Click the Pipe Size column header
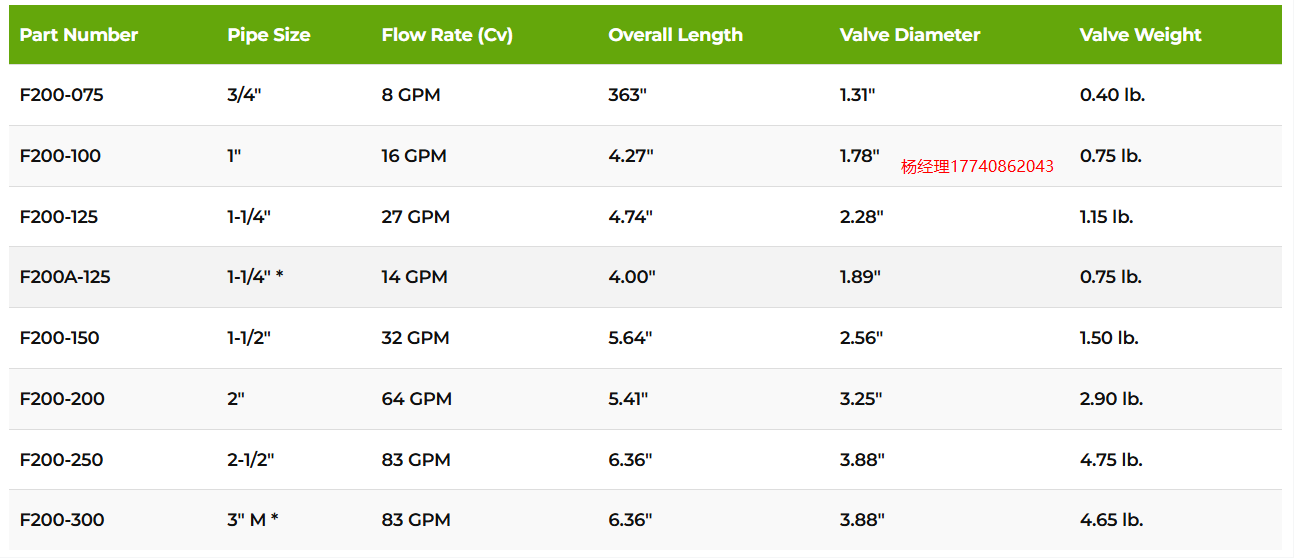This screenshot has width=1294, height=558. tap(269, 35)
